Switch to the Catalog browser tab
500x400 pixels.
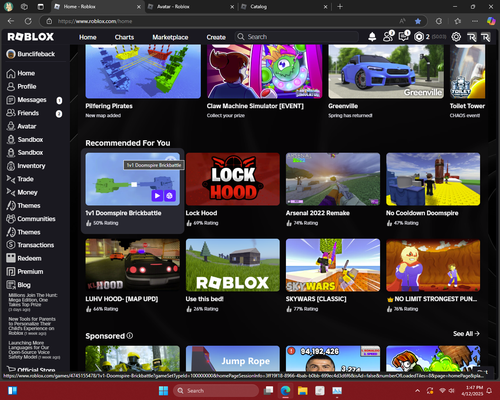pos(284,7)
